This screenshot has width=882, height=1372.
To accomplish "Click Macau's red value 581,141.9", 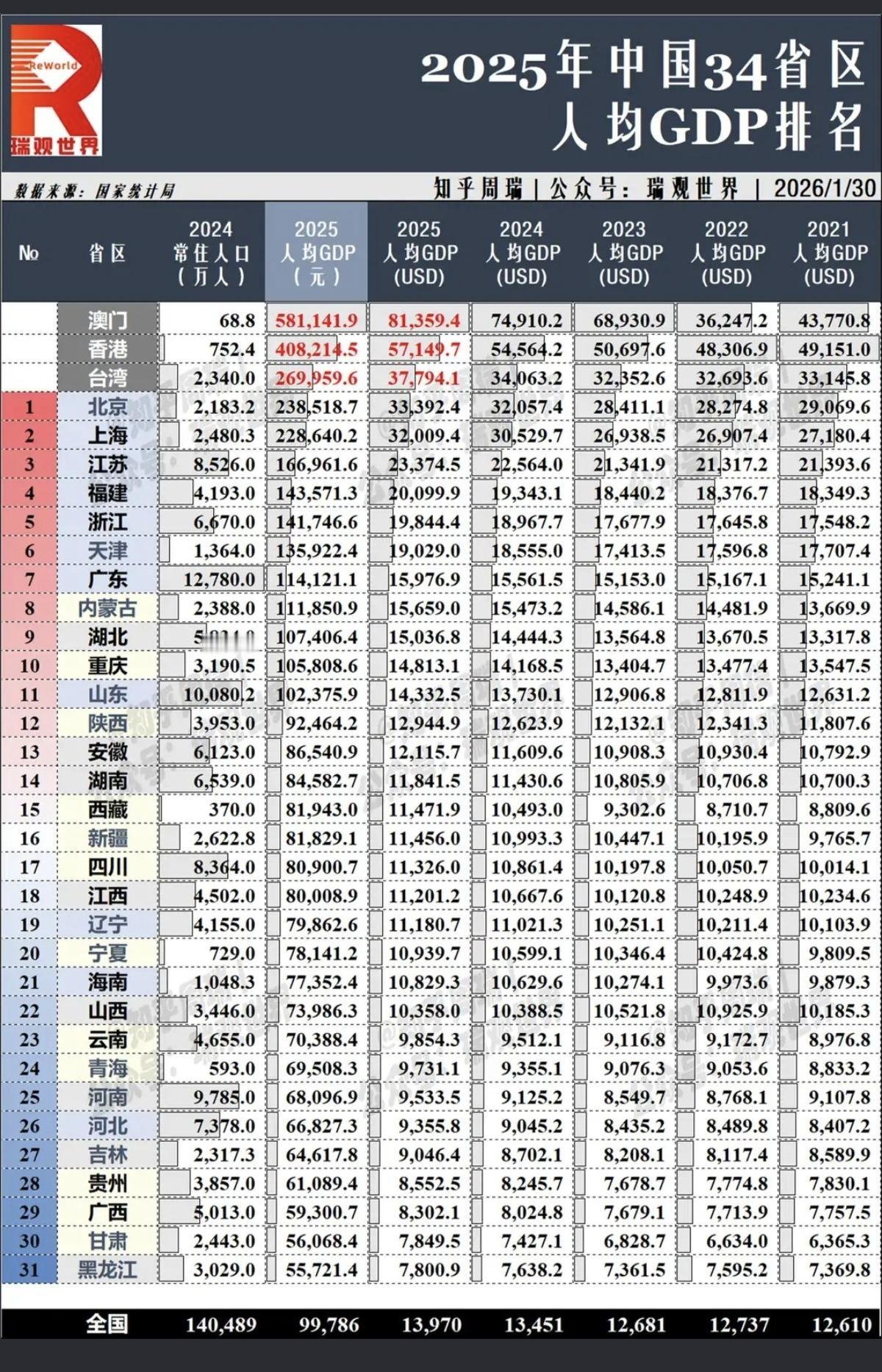I will [317, 321].
